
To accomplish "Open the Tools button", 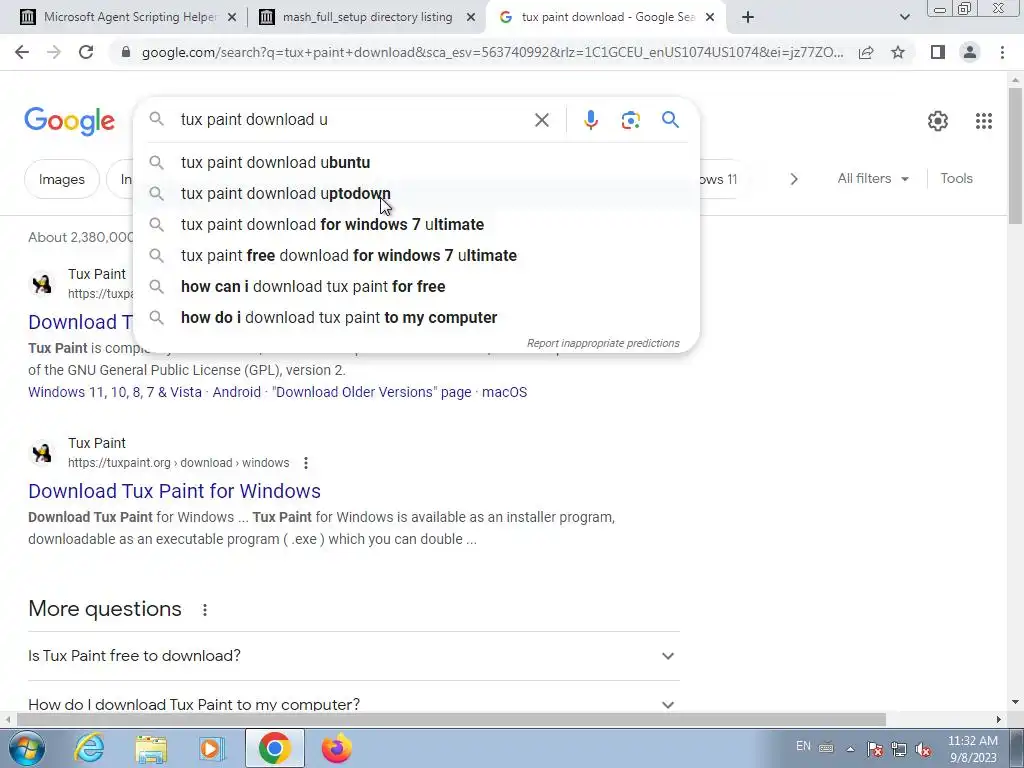I will point(956,178).
